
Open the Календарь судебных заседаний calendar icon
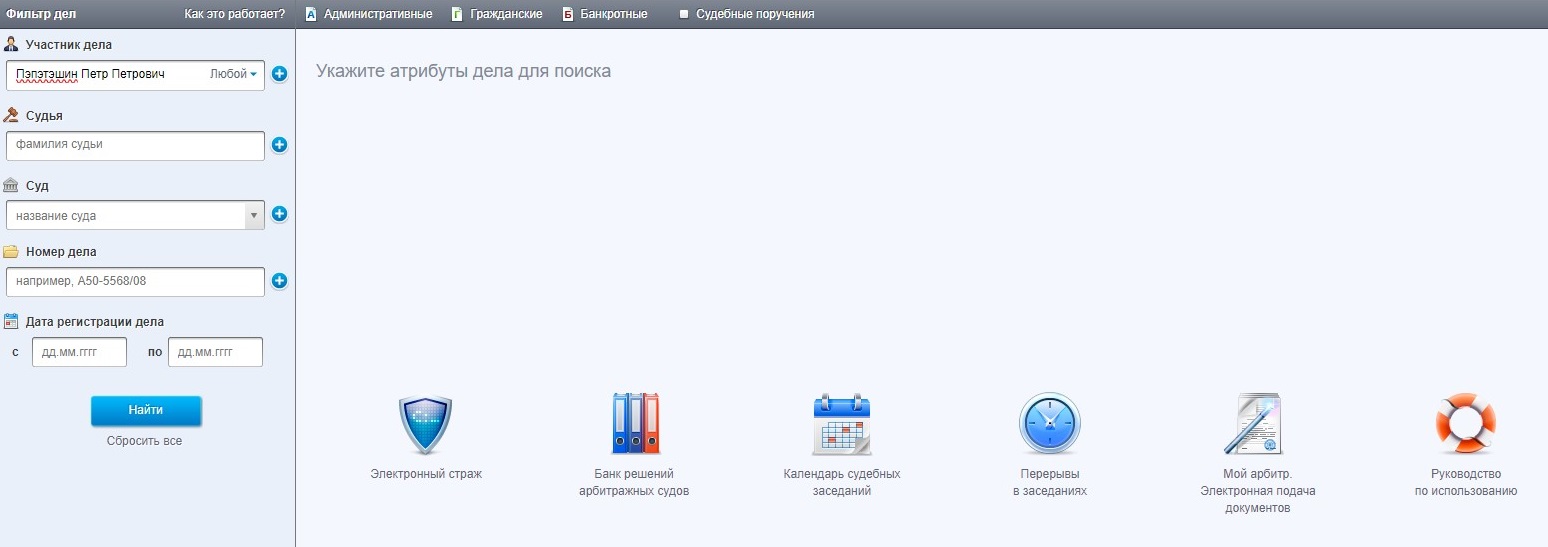(x=841, y=424)
